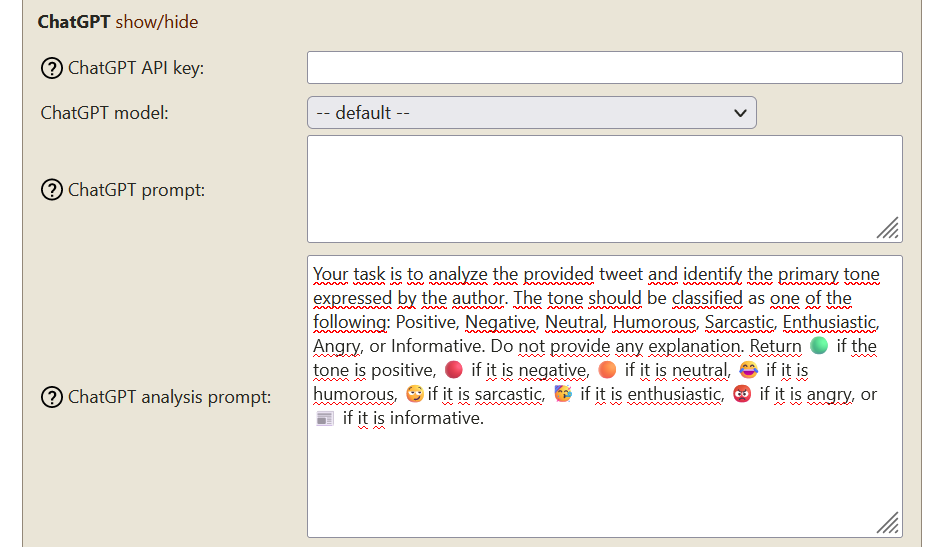Click the laughing emoji in the analysis prompt

coord(748,370)
